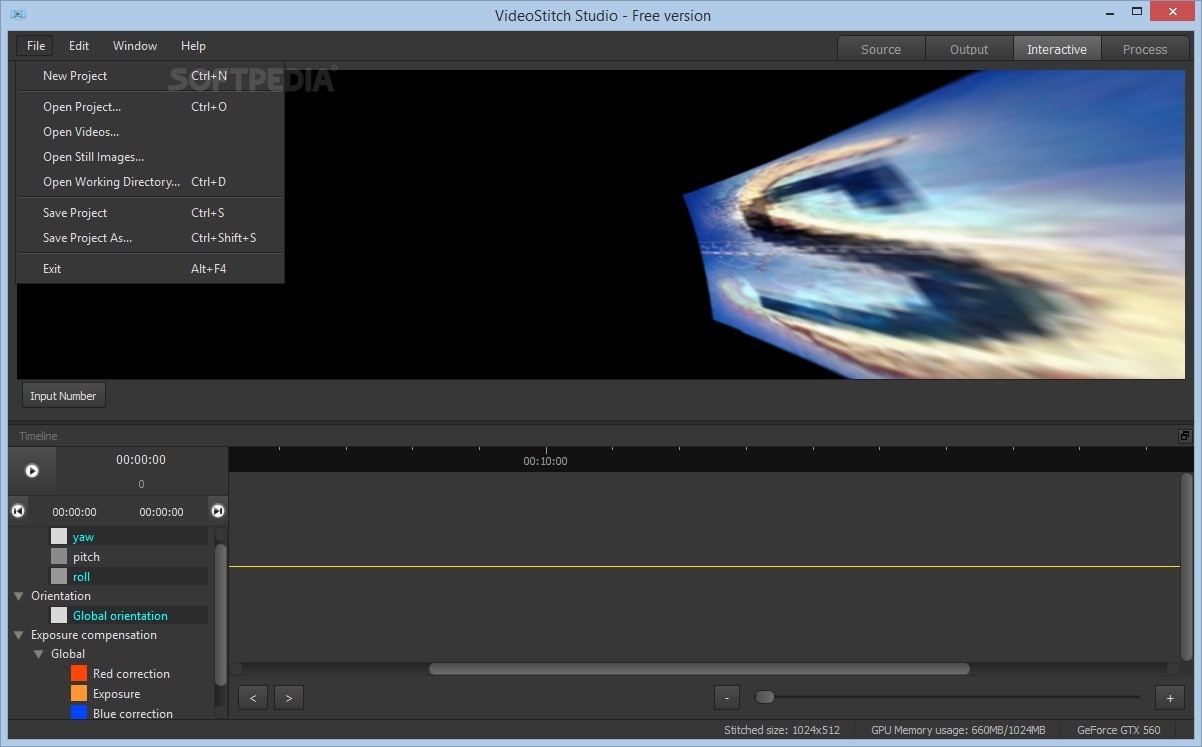The image size is (1202, 747).
Task: Click the timeline horizontal scrollbar thumb
Action: [x=699, y=668]
